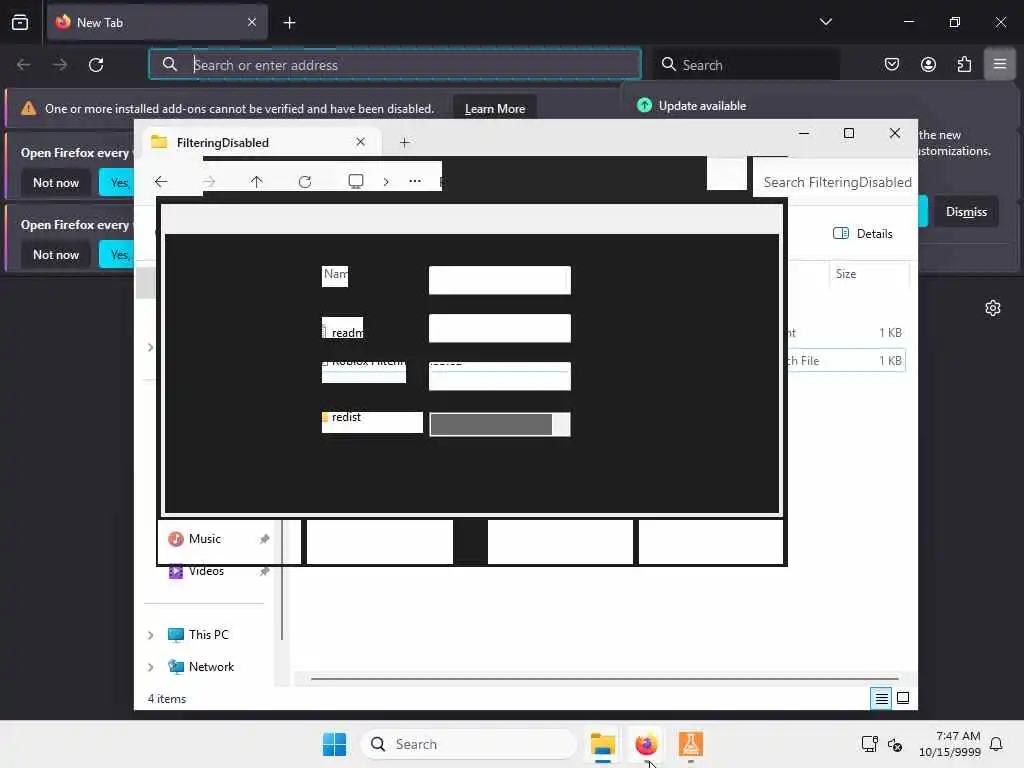This screenshot has width=1024, height=768.
Task: Click File Explorer back arrow
Action: (x=161, y=182)
